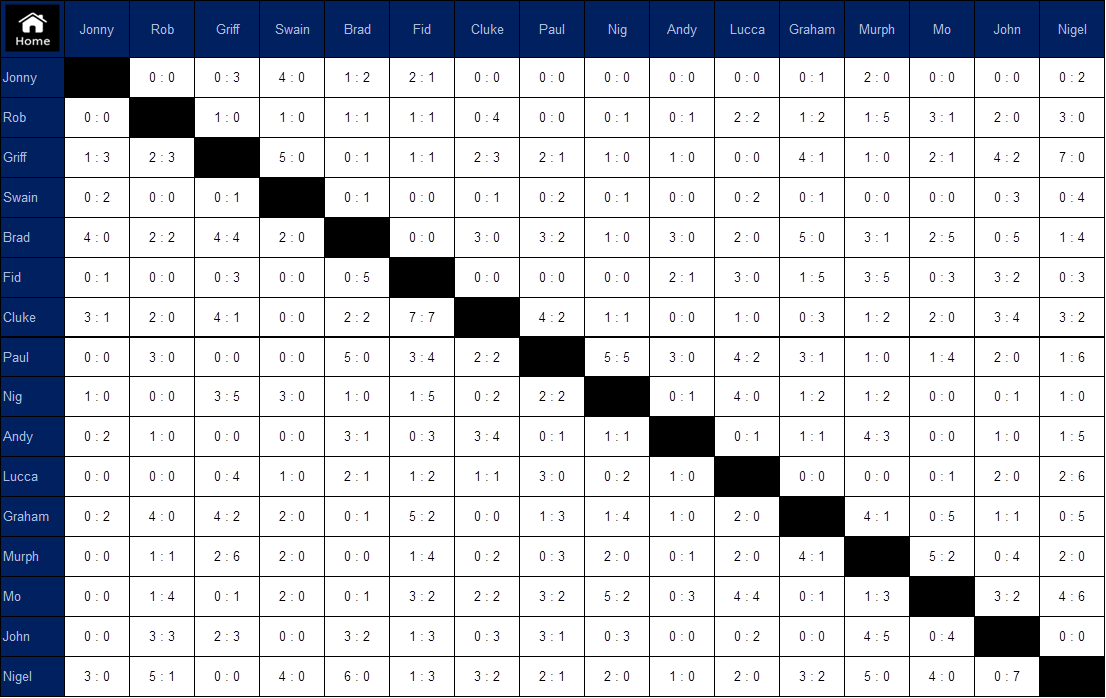Screen dimensions: 1106x698
Task: Click Murph vs Griff score 2 : 6
Action: (227, 556)
